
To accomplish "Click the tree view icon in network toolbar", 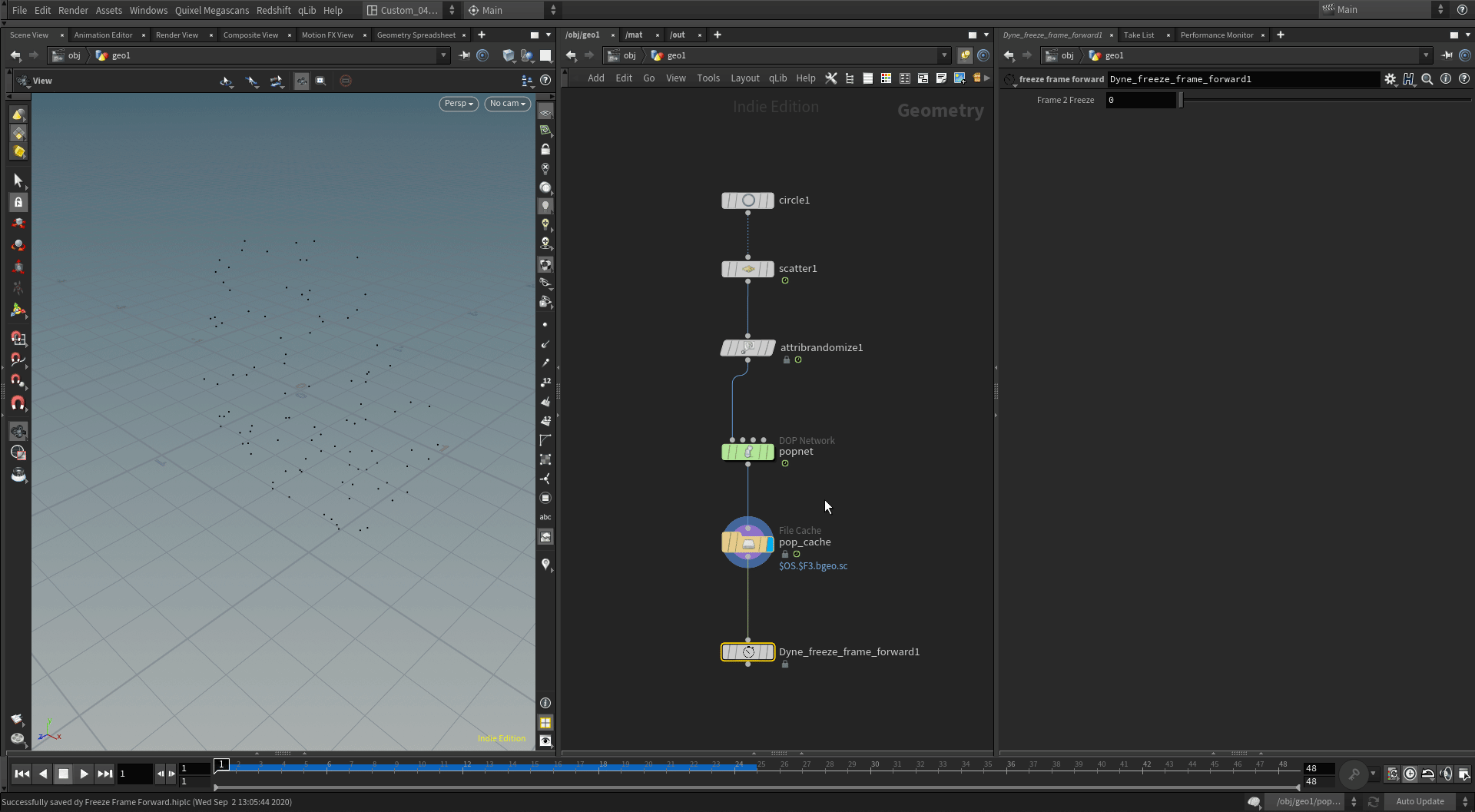I will [x=850, y=78].
